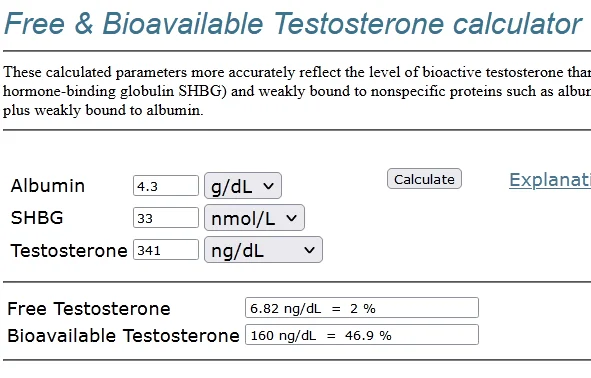Click the Bioavailable Testosterone result label
The image size is (591, 378).
[123, 335]
